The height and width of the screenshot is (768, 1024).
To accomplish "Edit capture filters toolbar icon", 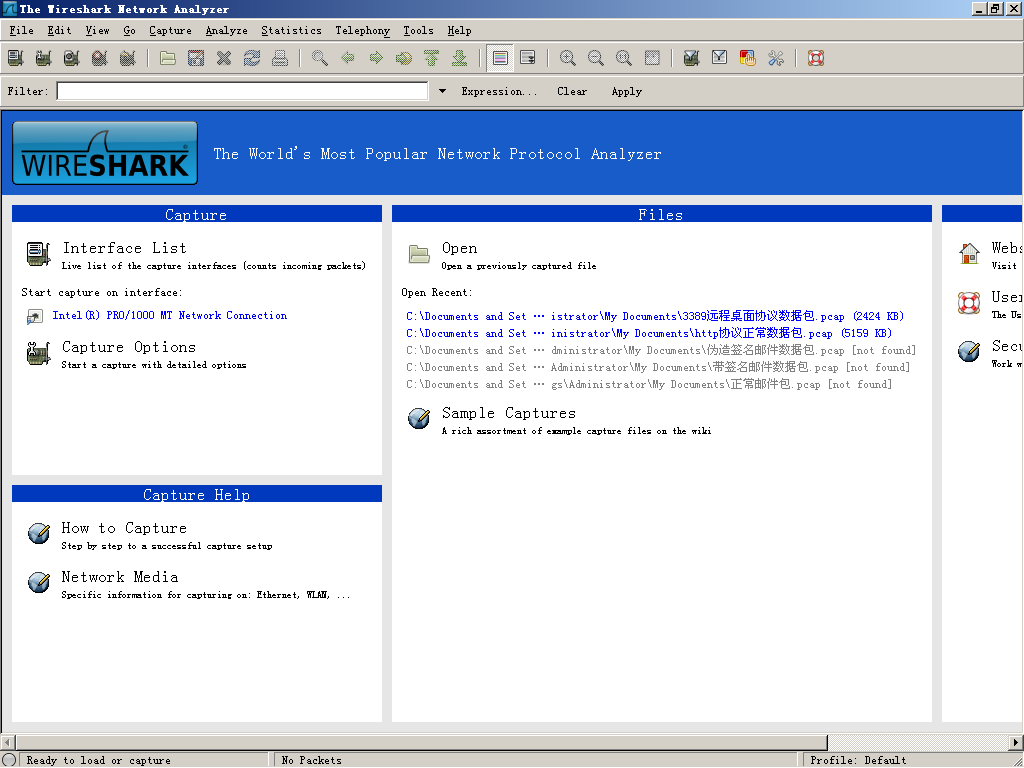I will click(692, 58).
